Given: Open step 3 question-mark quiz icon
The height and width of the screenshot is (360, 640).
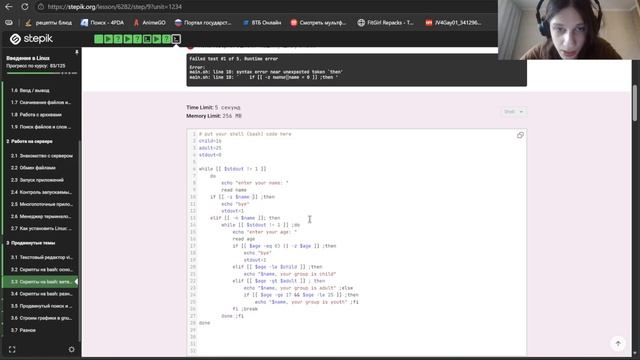Looking at the screenshot, I should (118, 39).
